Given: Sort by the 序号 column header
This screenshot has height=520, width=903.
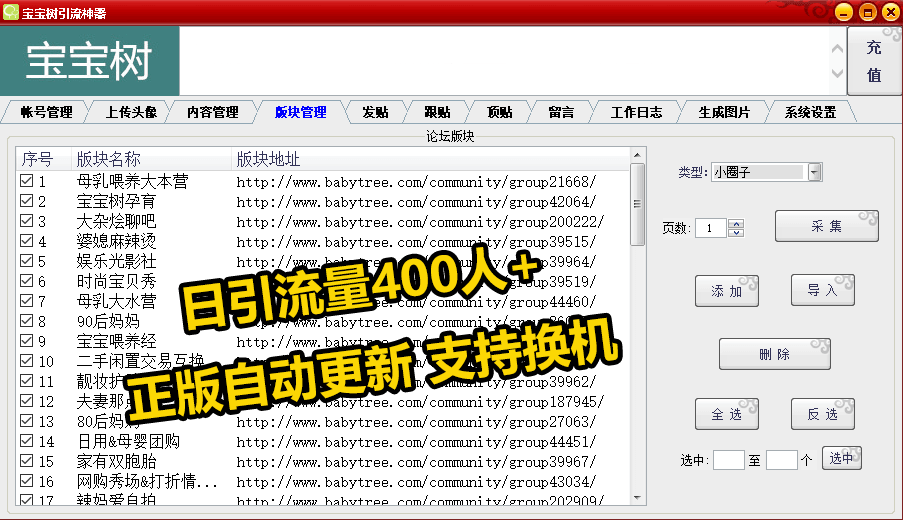Looking at the screenshot, I should tap(44, 159).
